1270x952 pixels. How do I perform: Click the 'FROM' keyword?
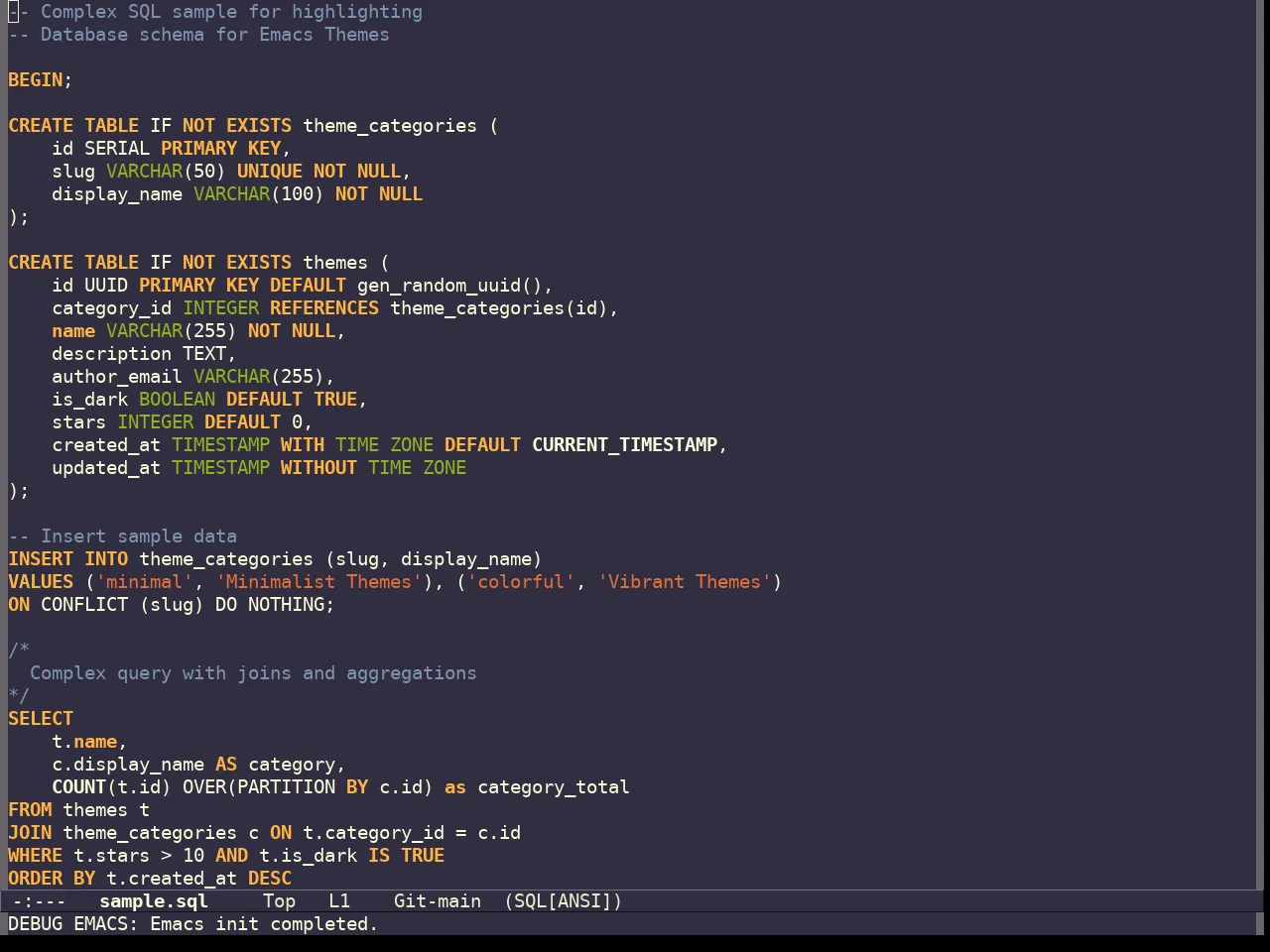(x=30, y=810)
